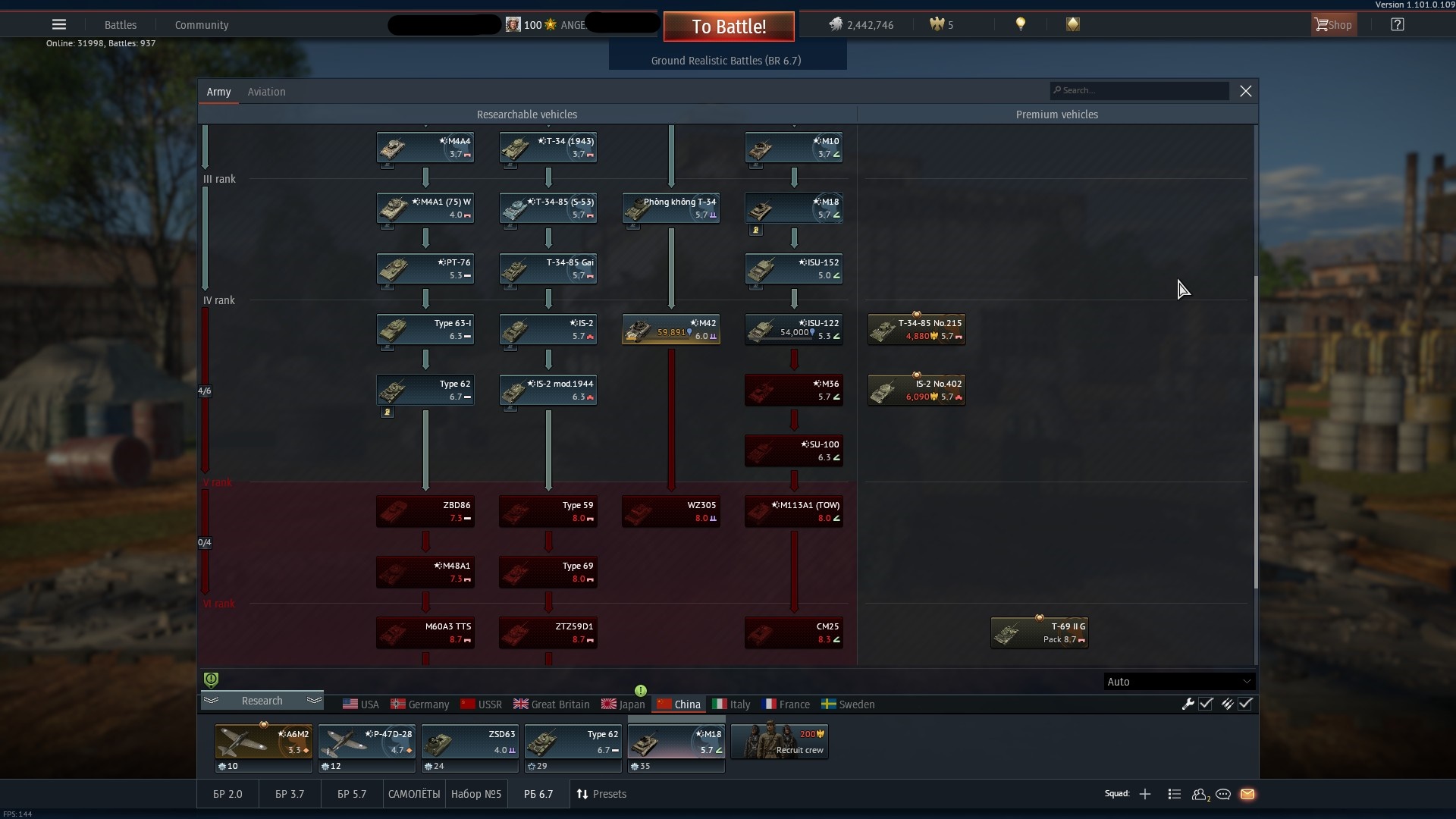Open the Shop button

pos(1333,24)
